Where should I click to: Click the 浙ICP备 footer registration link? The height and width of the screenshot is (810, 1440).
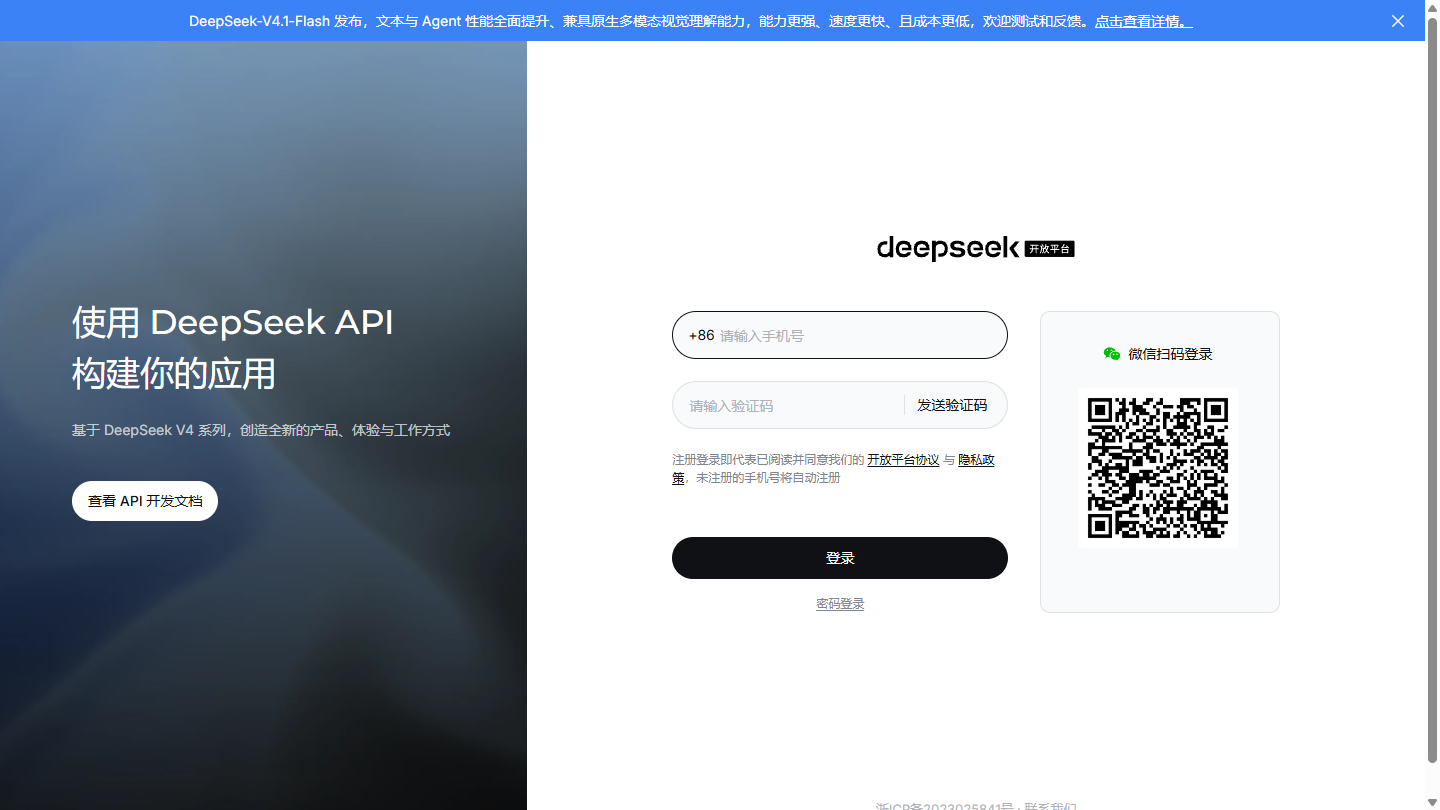pyautogui.click(x=945, y=807)
